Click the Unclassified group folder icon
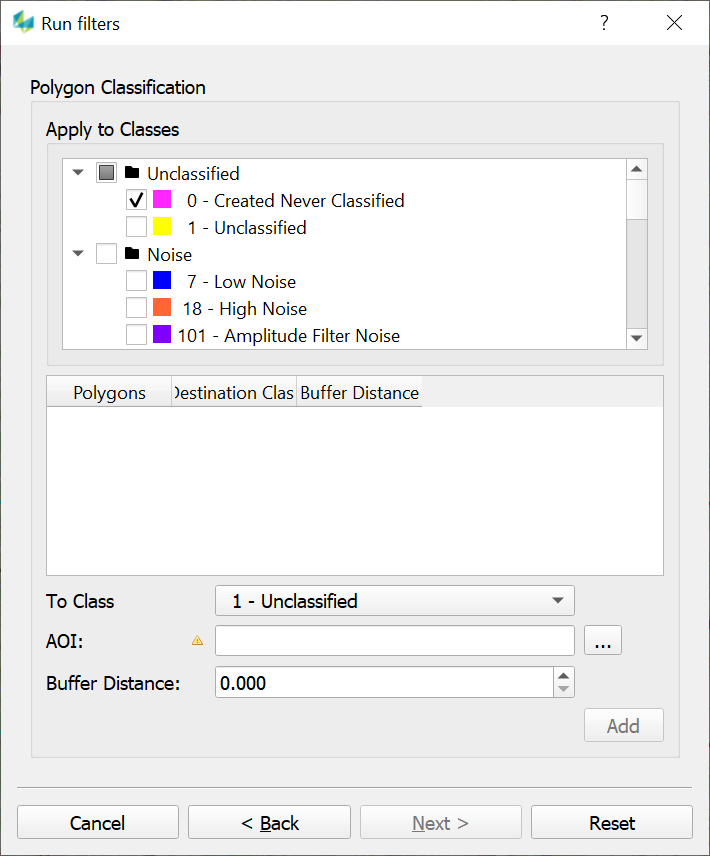 tap(132, 173)
